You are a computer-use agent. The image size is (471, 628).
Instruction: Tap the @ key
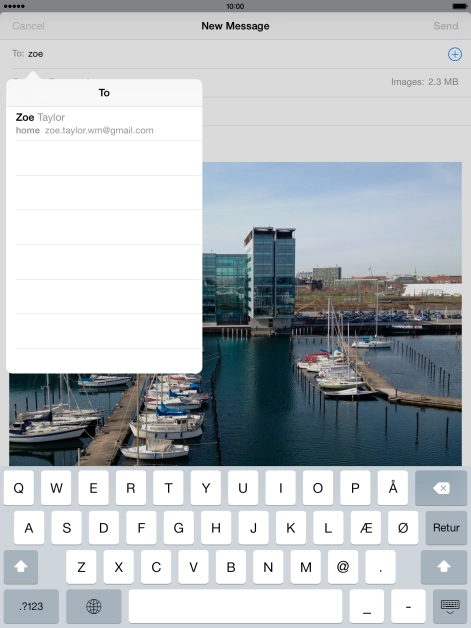coord(343,567)
